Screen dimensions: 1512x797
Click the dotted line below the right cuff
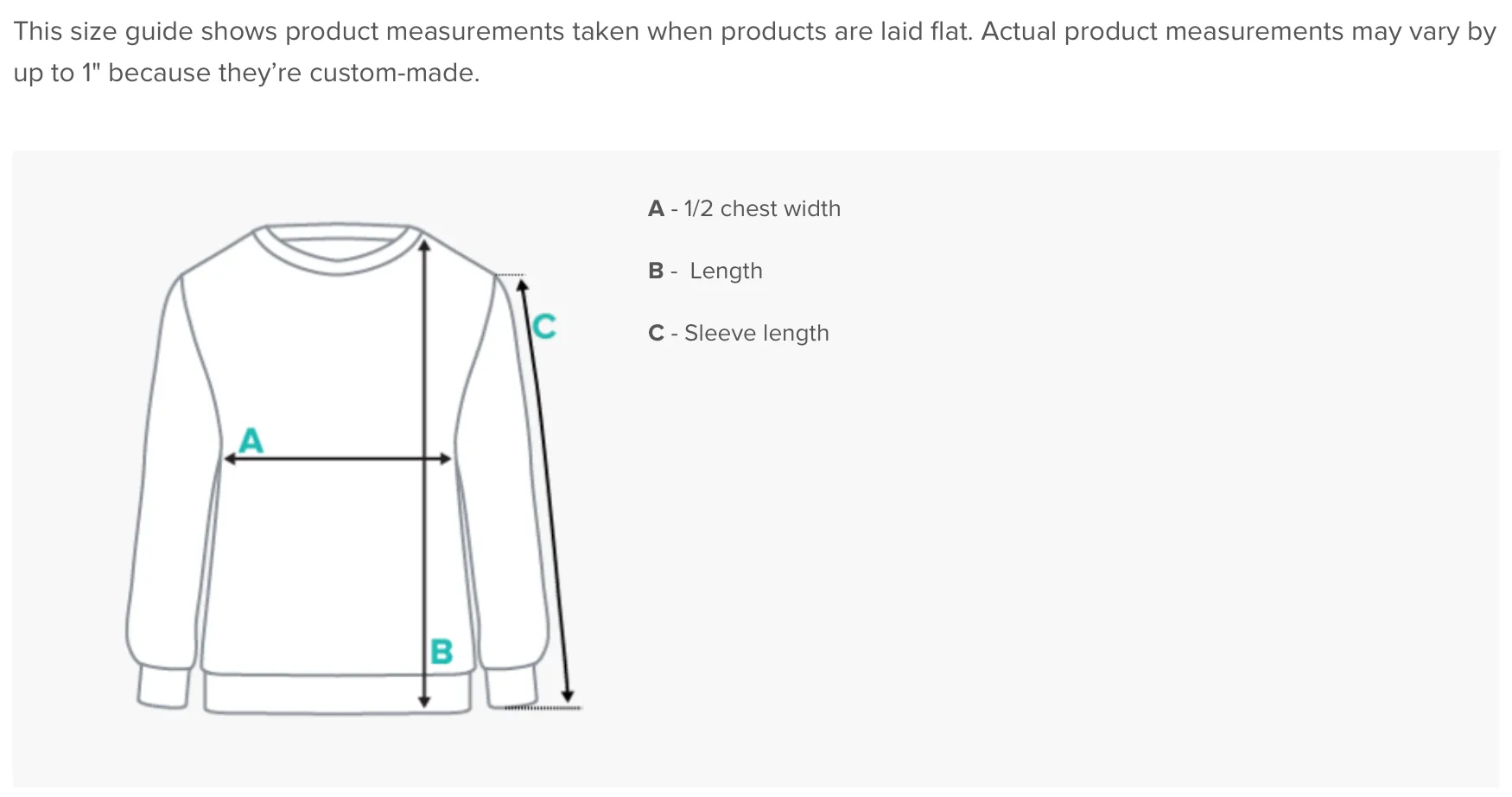[543, 708]
